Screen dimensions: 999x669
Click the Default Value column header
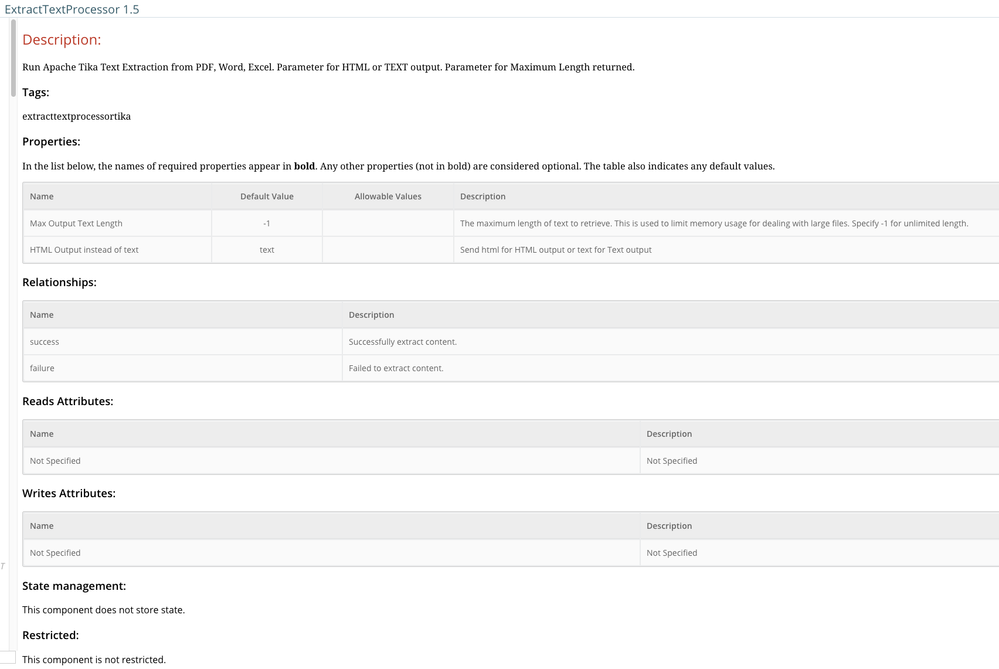(x=267, y=197)
